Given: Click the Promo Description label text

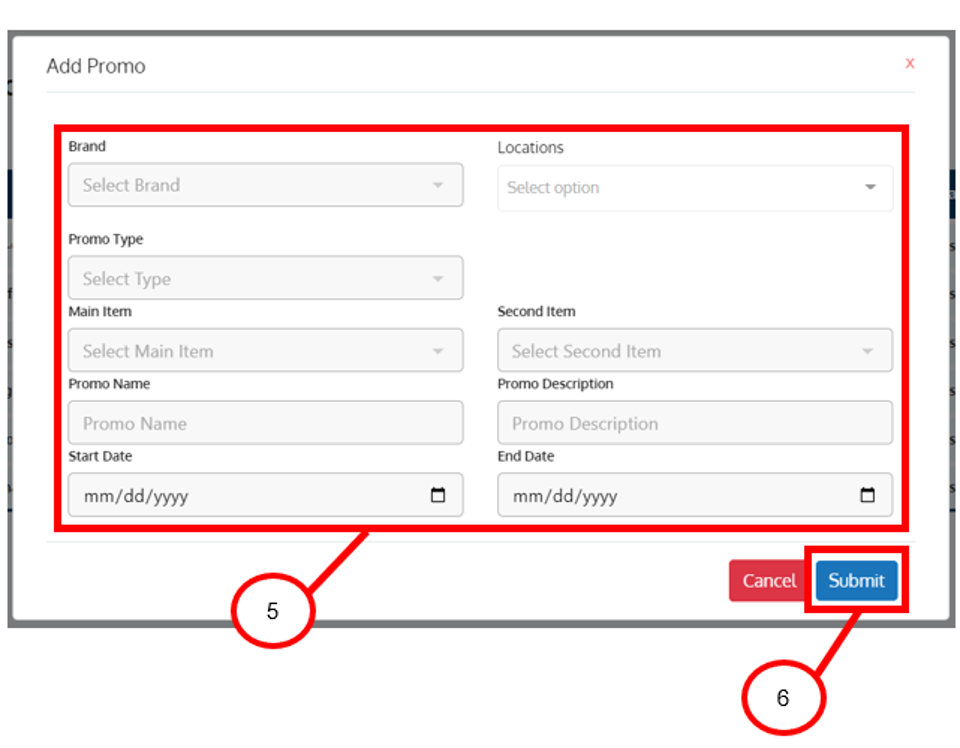Looking at the screenshot, I should [555, 384].
